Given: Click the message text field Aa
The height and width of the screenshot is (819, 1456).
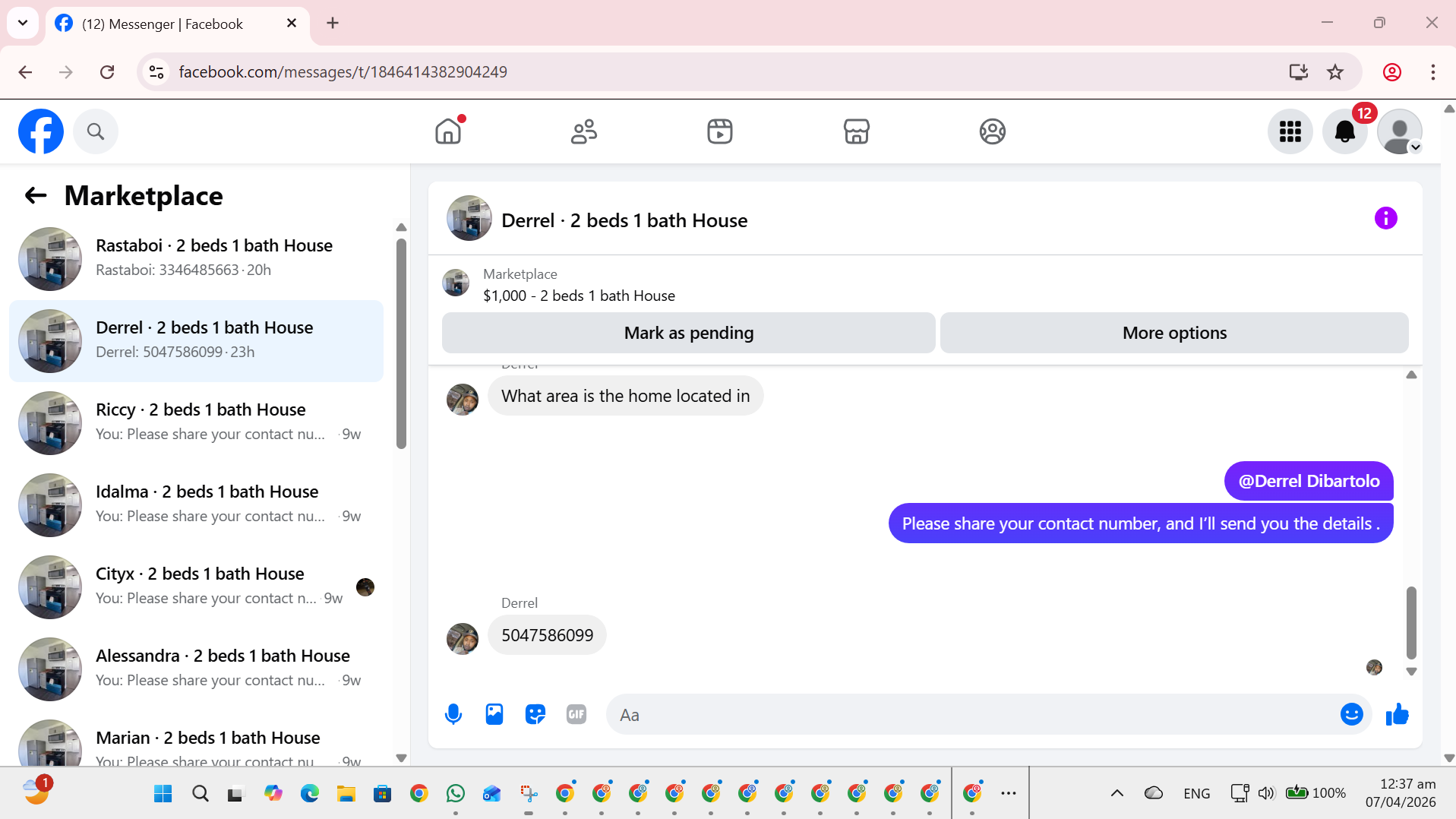Looking at the screenshot, I should 972,714.
